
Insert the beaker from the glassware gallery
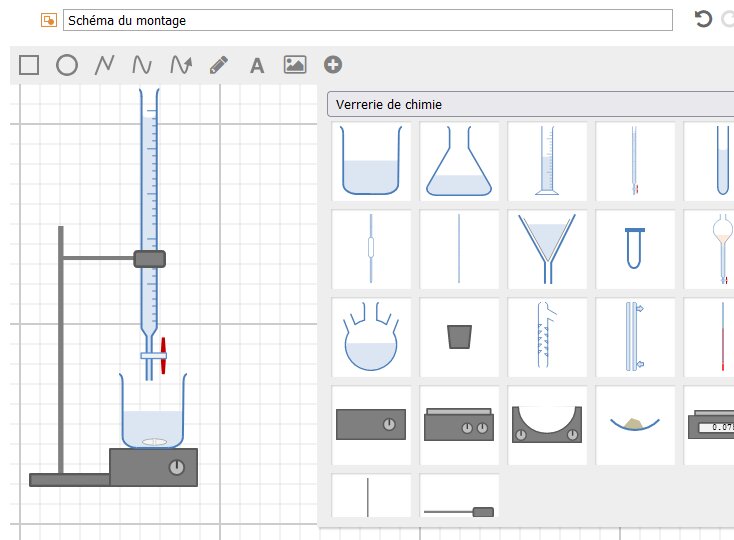pyautogui.click(x=371, y=160)
